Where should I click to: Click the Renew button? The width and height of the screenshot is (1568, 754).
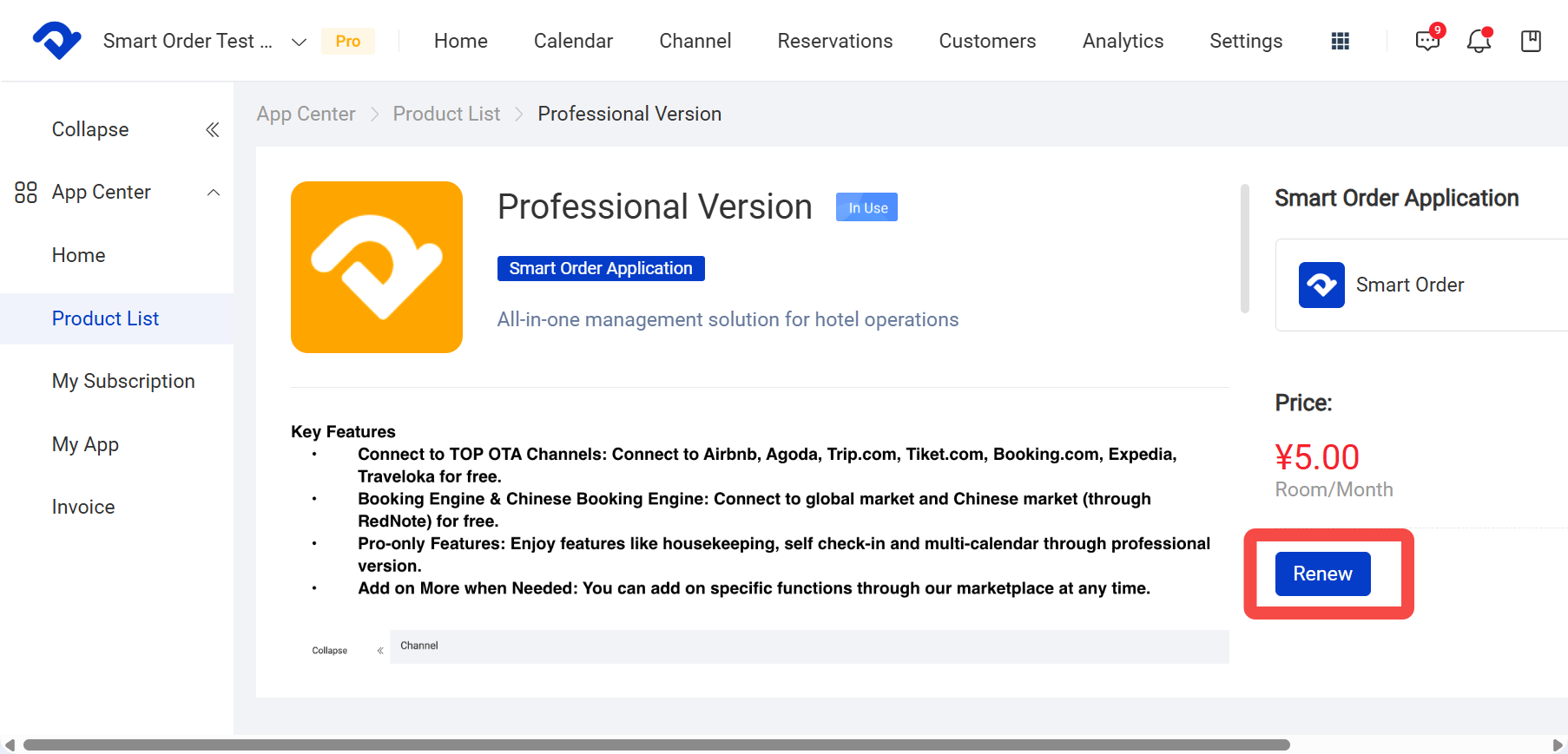pyautogui.click(x=1322, y=574)
